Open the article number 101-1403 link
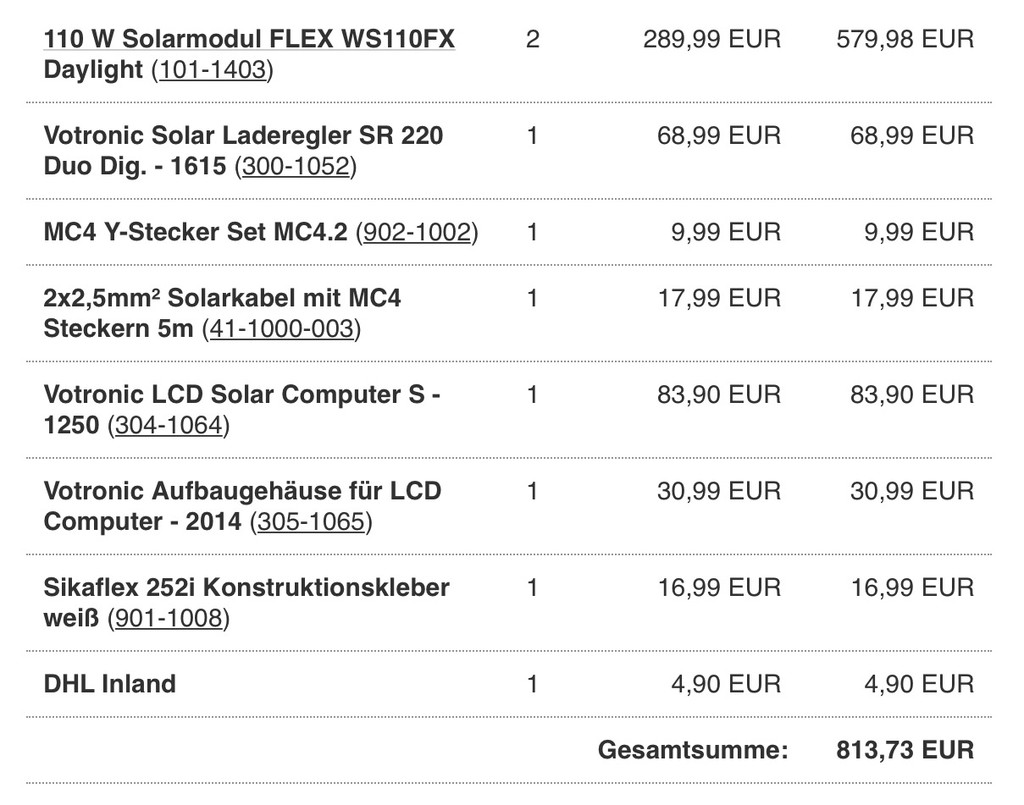This screenshot has height=805, width=1024. click(213, 70)
